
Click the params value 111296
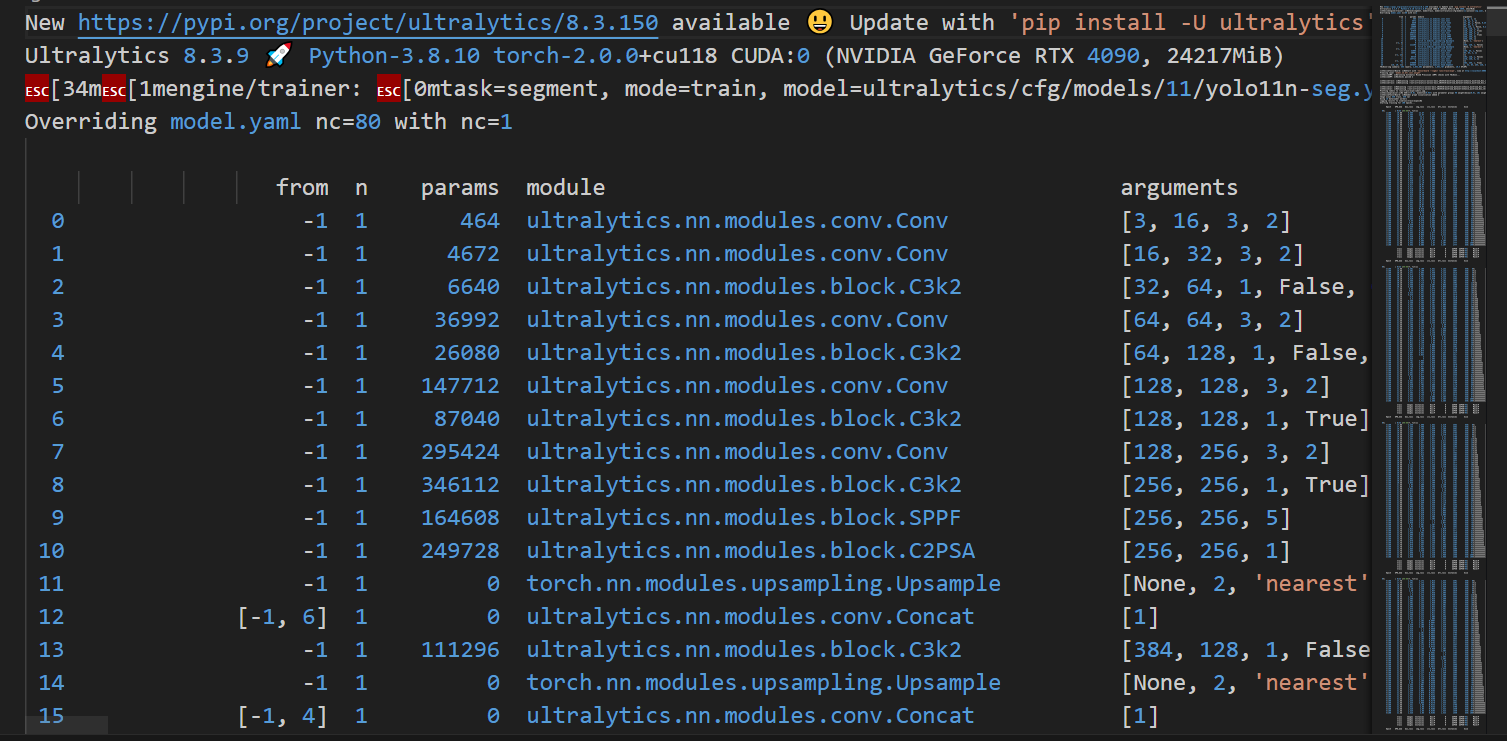point(460,650)
